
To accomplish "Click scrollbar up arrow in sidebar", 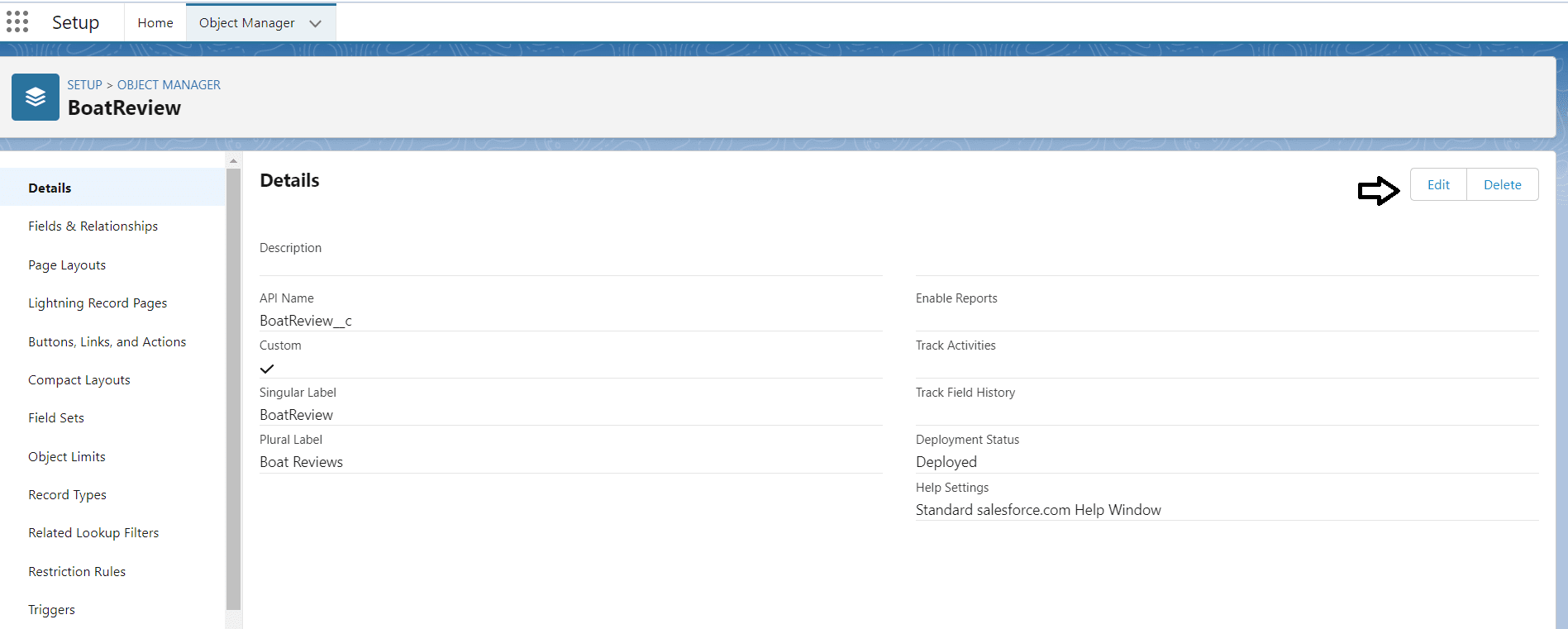I will pos(233,160).
